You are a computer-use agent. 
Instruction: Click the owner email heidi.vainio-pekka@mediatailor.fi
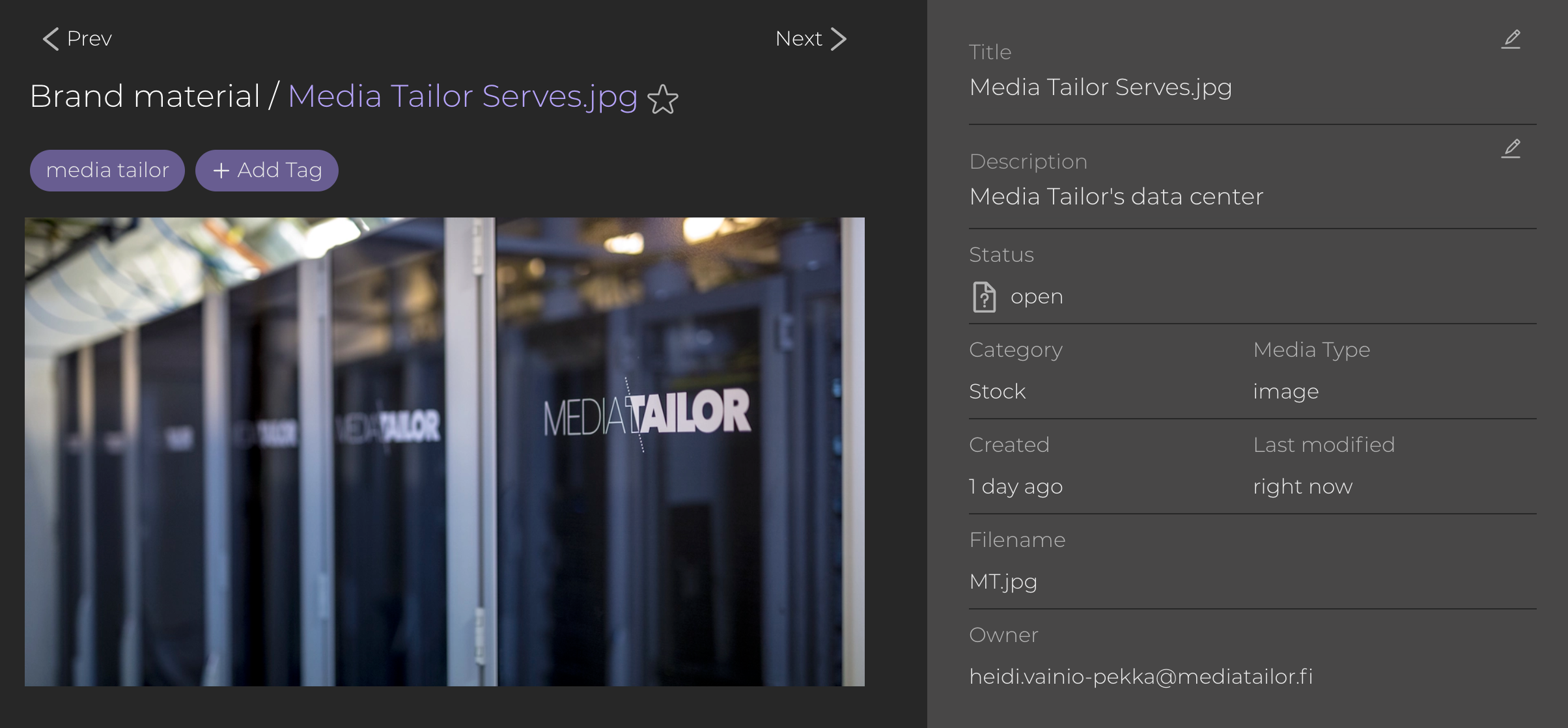[x=1141, y=677]
